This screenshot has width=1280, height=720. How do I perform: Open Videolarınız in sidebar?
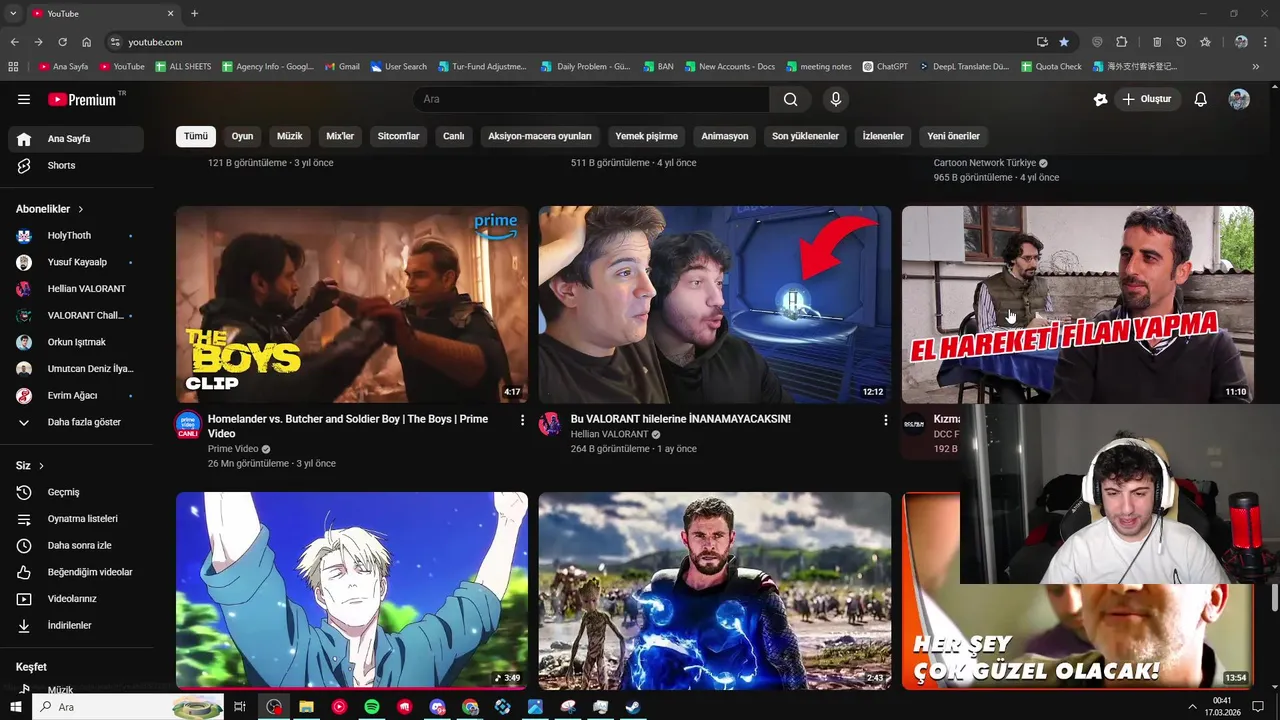pyautogui.click(x=76, y=599)
